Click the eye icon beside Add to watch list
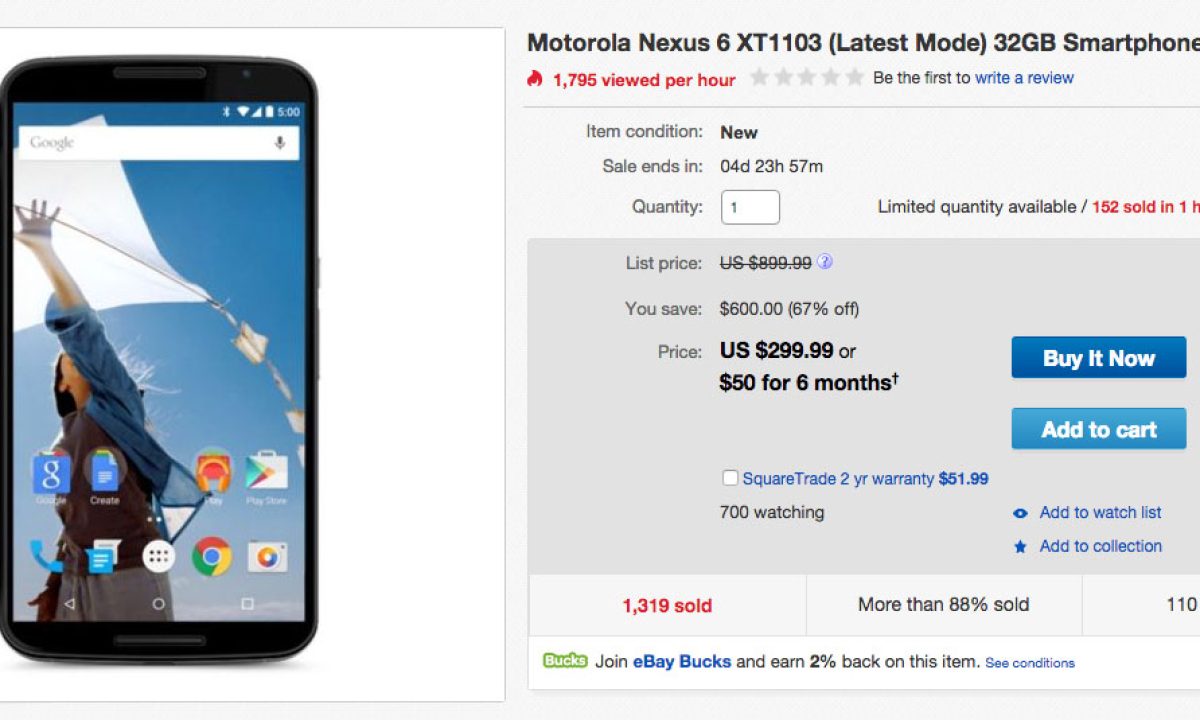 click(1020, 513)
